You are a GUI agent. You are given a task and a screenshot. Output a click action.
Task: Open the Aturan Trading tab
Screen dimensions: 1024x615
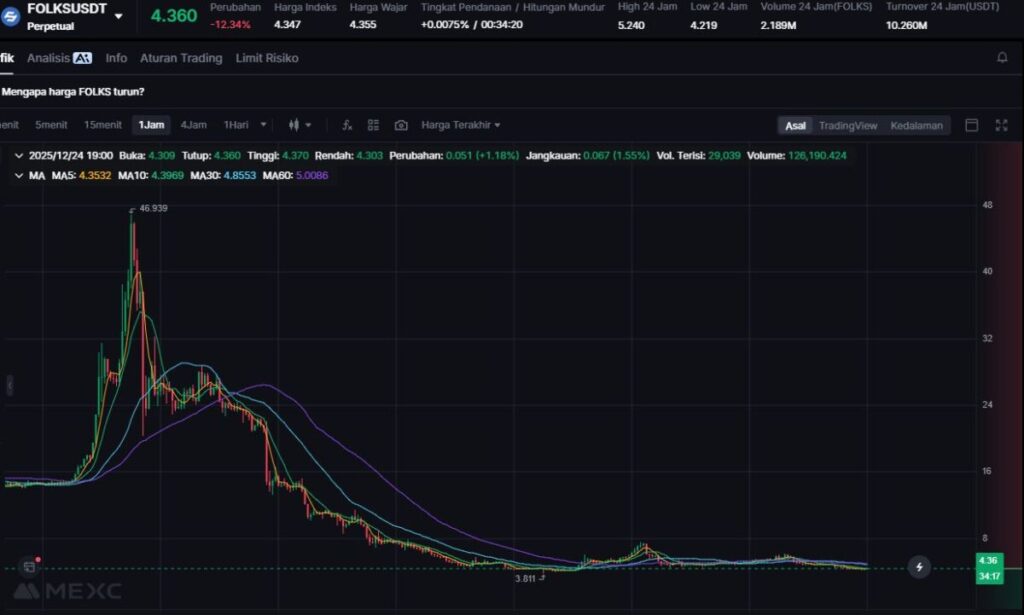pyautogui.click(x=181, y=58)
